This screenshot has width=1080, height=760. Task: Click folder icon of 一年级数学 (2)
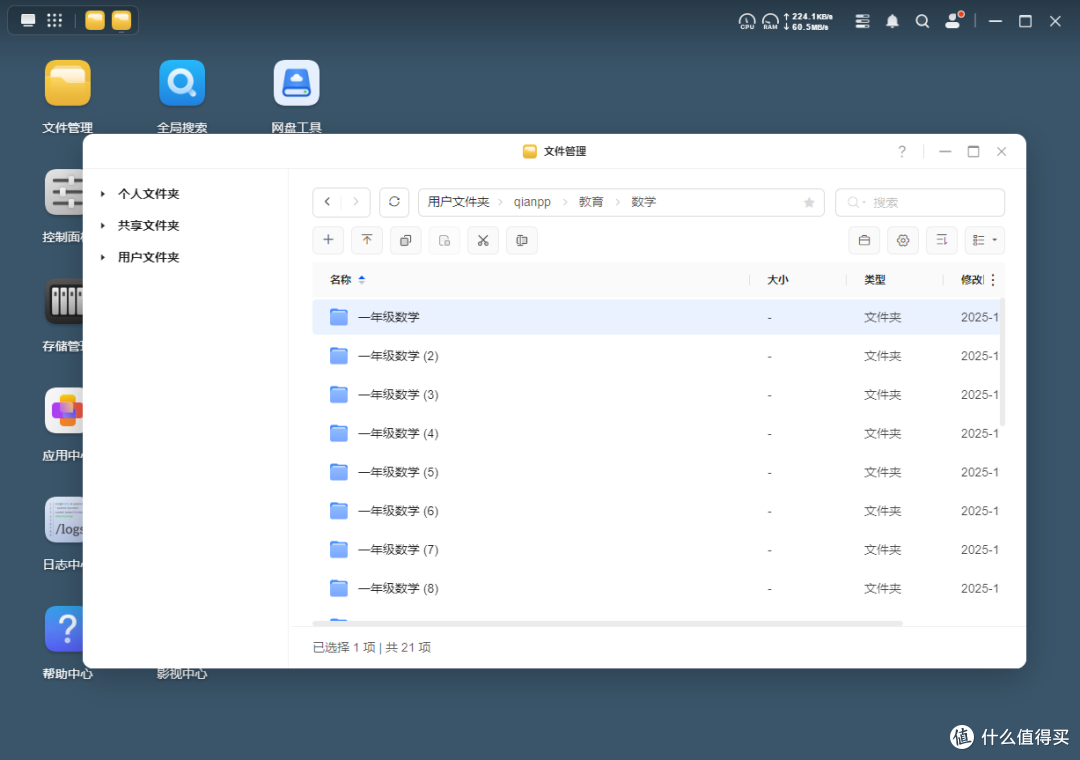[338, 356]
